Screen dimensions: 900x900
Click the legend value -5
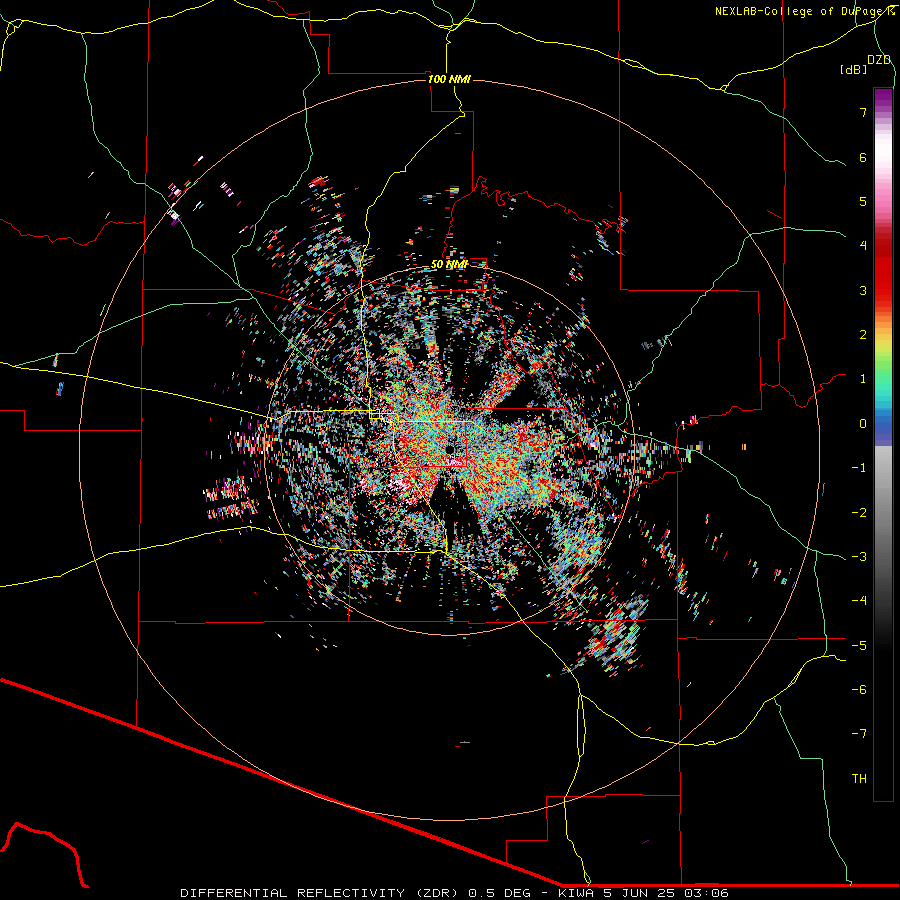(x=859, y=646)
